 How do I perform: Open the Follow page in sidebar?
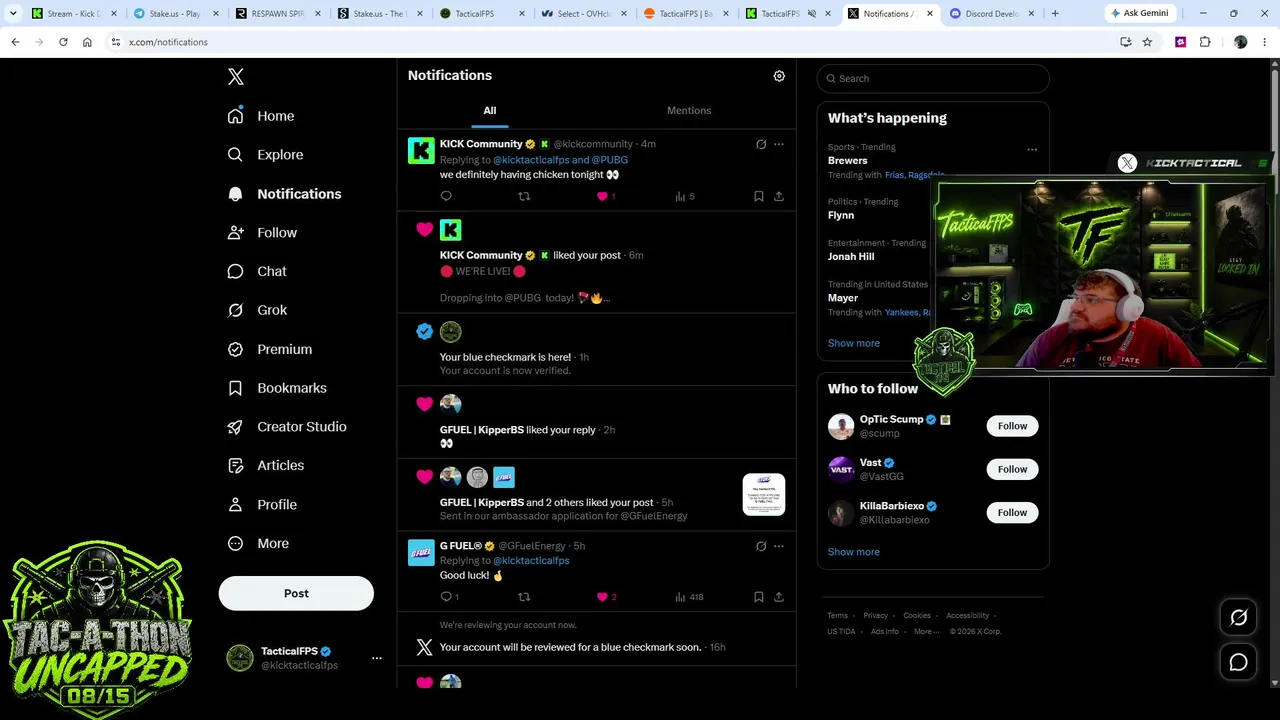263,233
